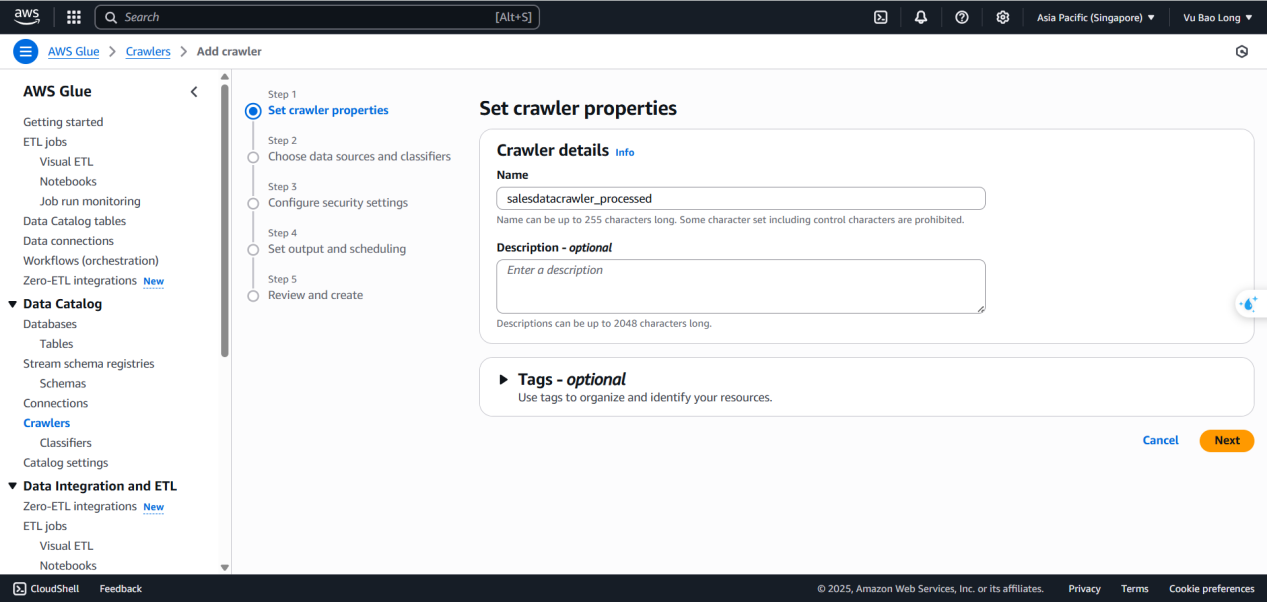Launch CloudShell from the top bar icon
Image resolution: width=1267 pixels, height=602 pixels.
(881, 17)
